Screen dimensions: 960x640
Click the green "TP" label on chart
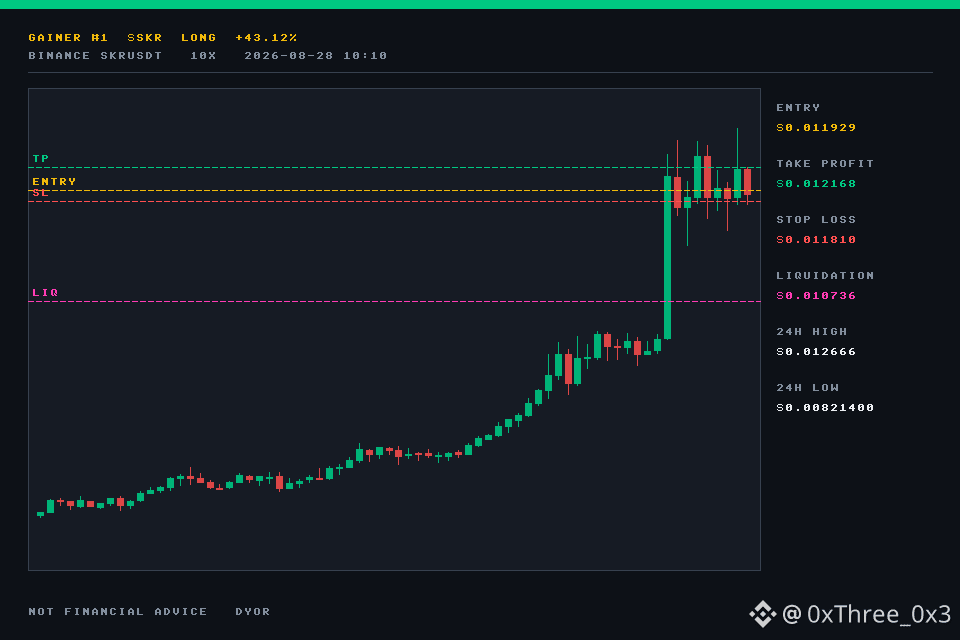coord(40,159)
